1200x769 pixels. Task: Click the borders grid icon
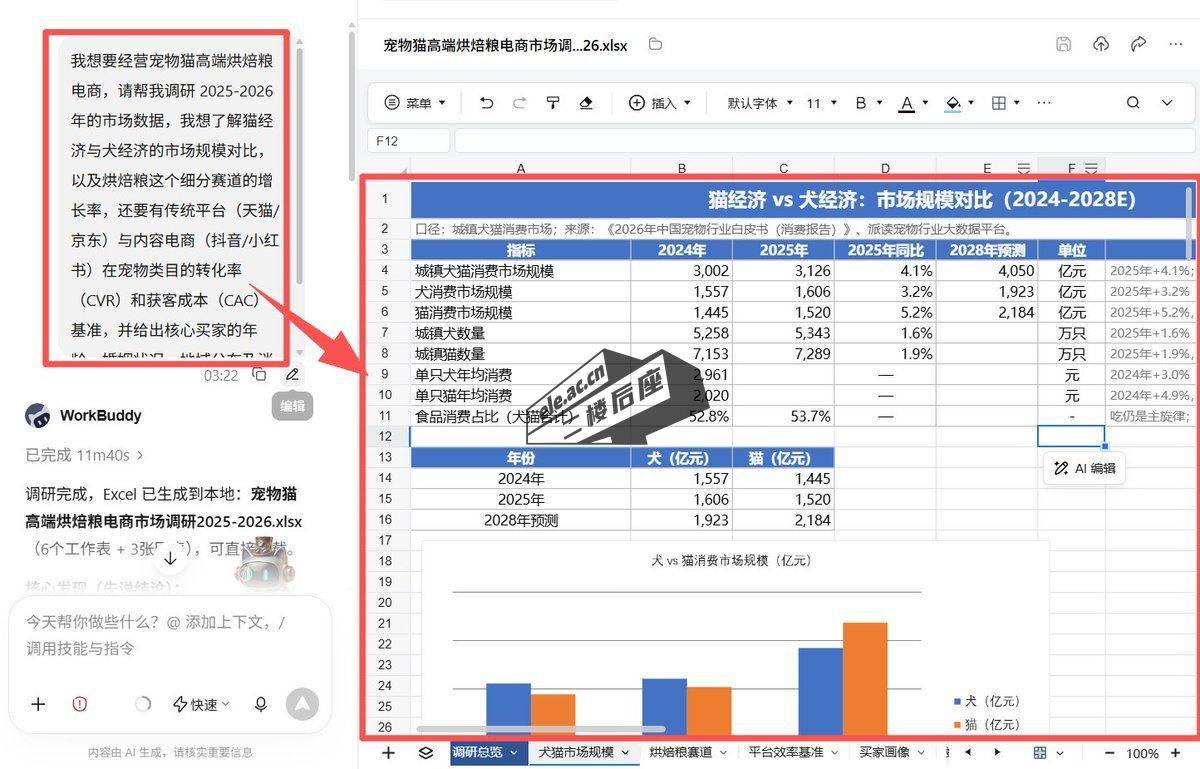[x=998, y=103]
